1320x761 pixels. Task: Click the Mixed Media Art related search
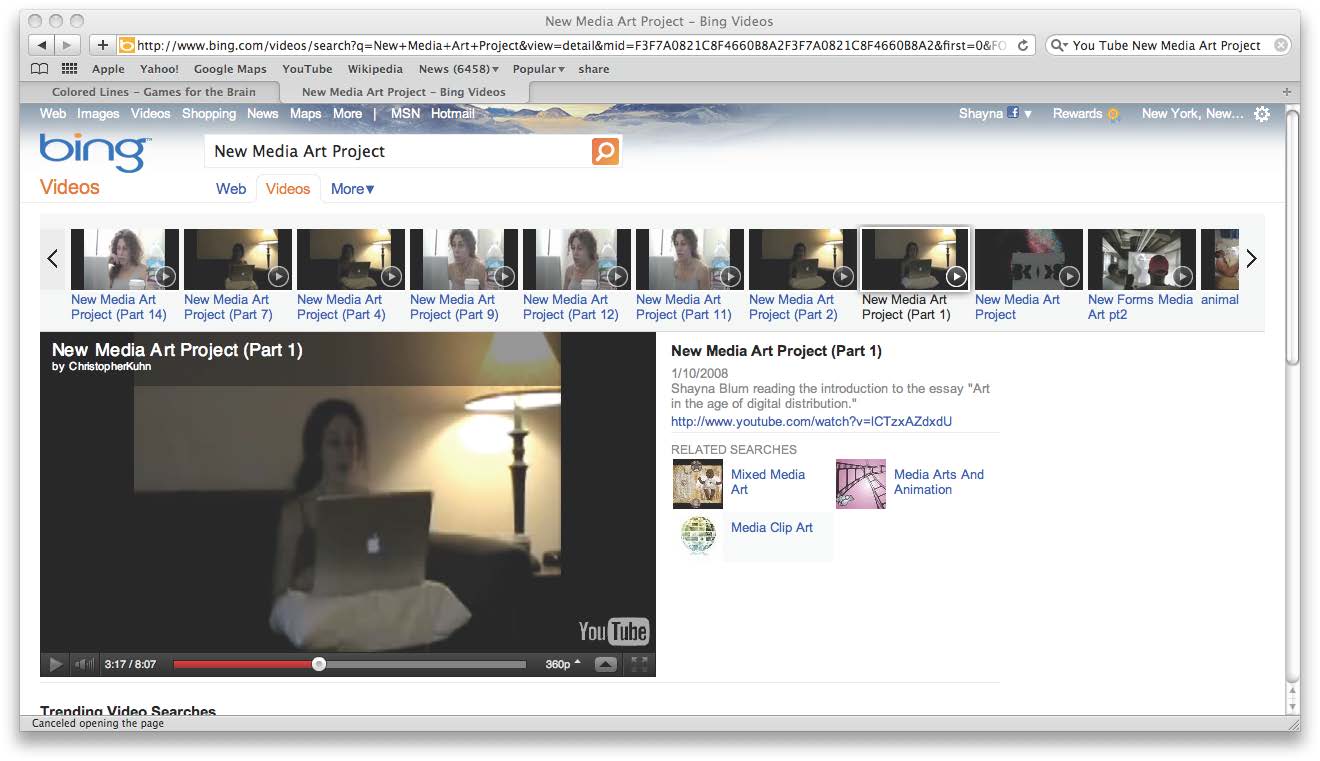click(x=768, y=482)
